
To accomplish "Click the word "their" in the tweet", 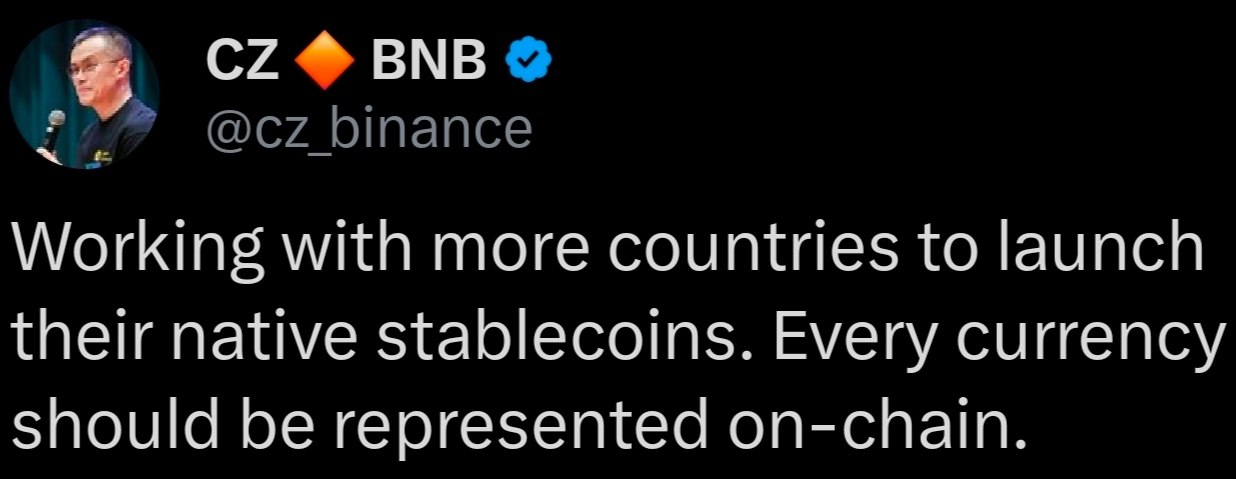I will [81, 340].
